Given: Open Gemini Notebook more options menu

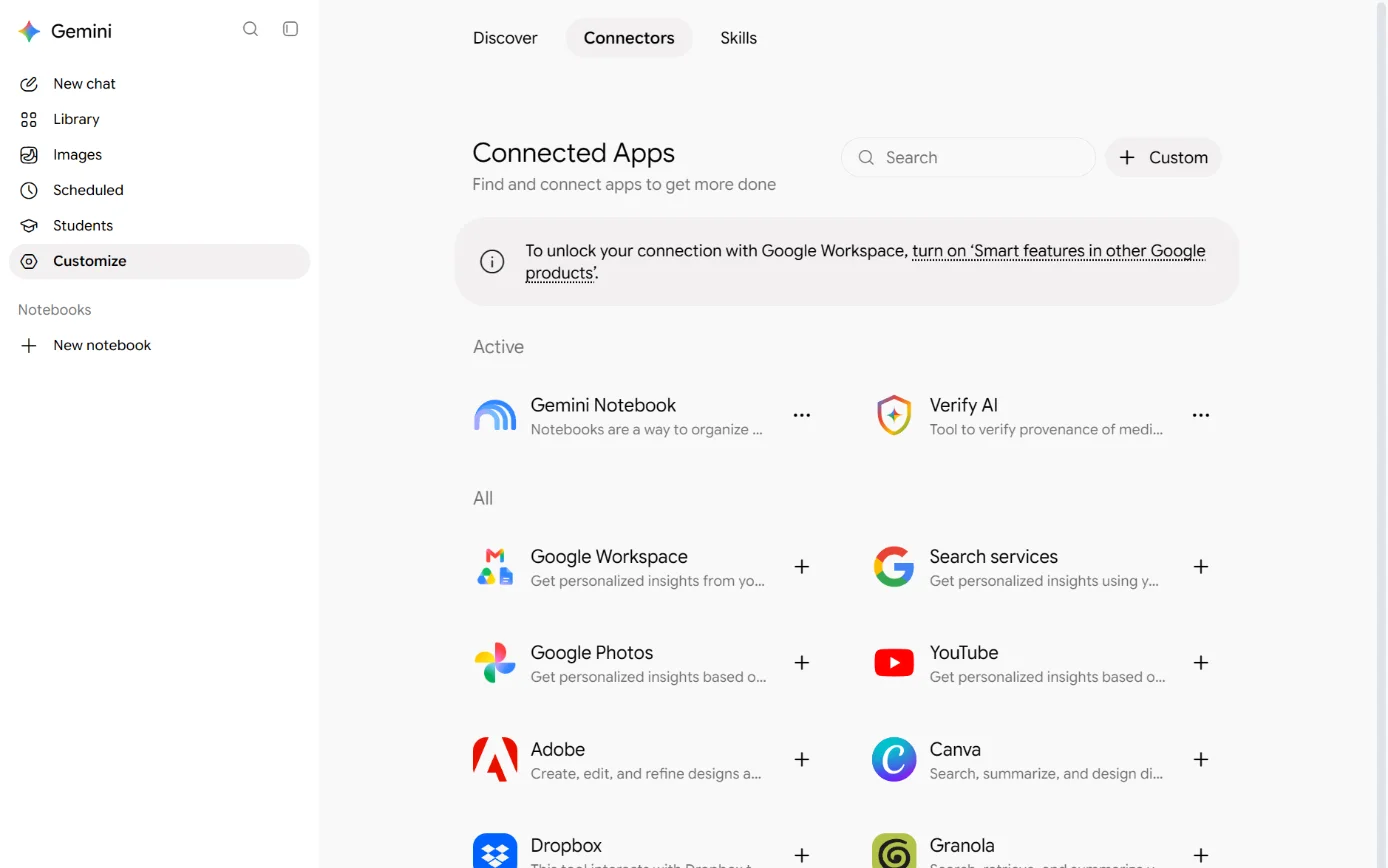Looking at the screenshot, I should [x=802, y=415].
